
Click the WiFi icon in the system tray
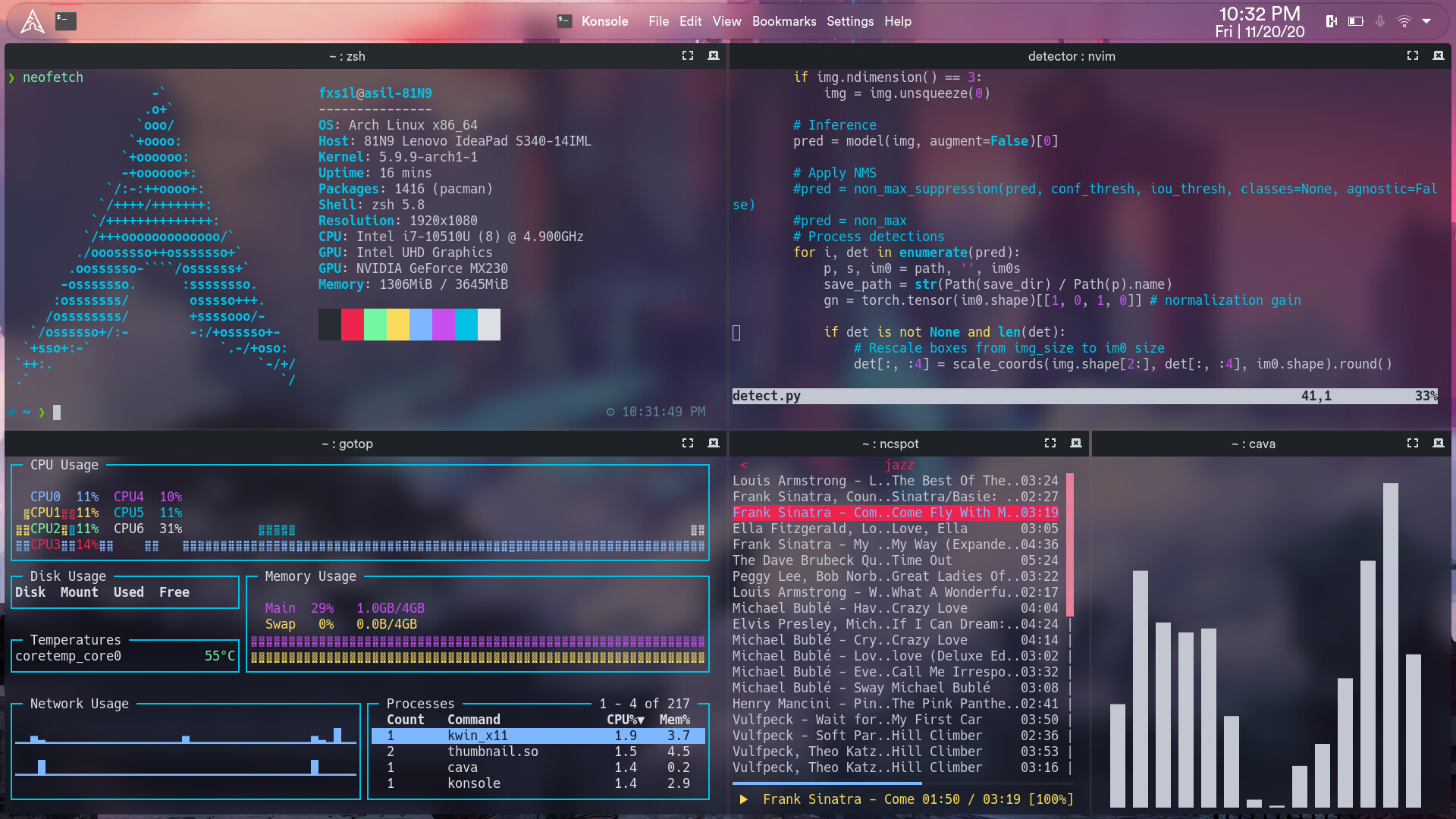click(1404, 20)
